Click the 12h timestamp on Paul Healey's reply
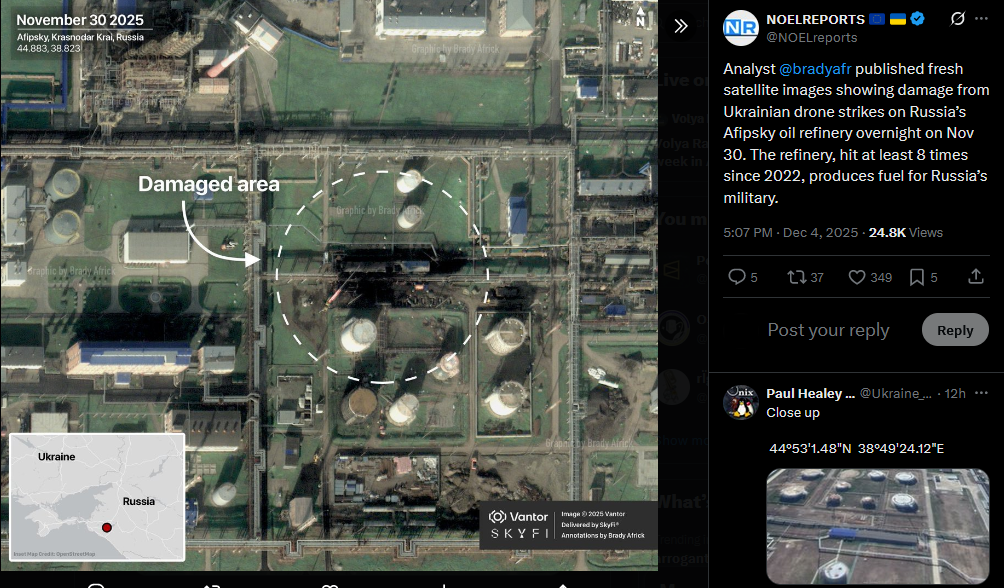This screenshot has height=588, width=1004. point(955,393)
